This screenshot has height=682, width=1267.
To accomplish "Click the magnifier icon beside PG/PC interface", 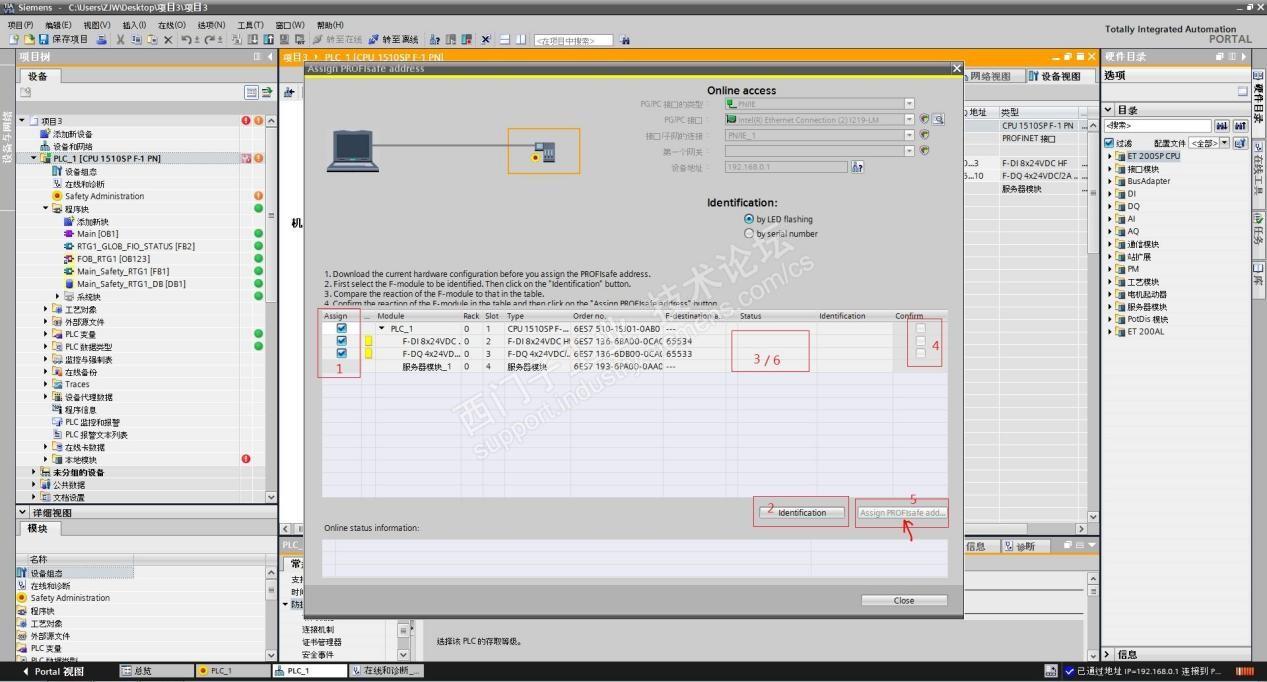I will click(939, 120).
